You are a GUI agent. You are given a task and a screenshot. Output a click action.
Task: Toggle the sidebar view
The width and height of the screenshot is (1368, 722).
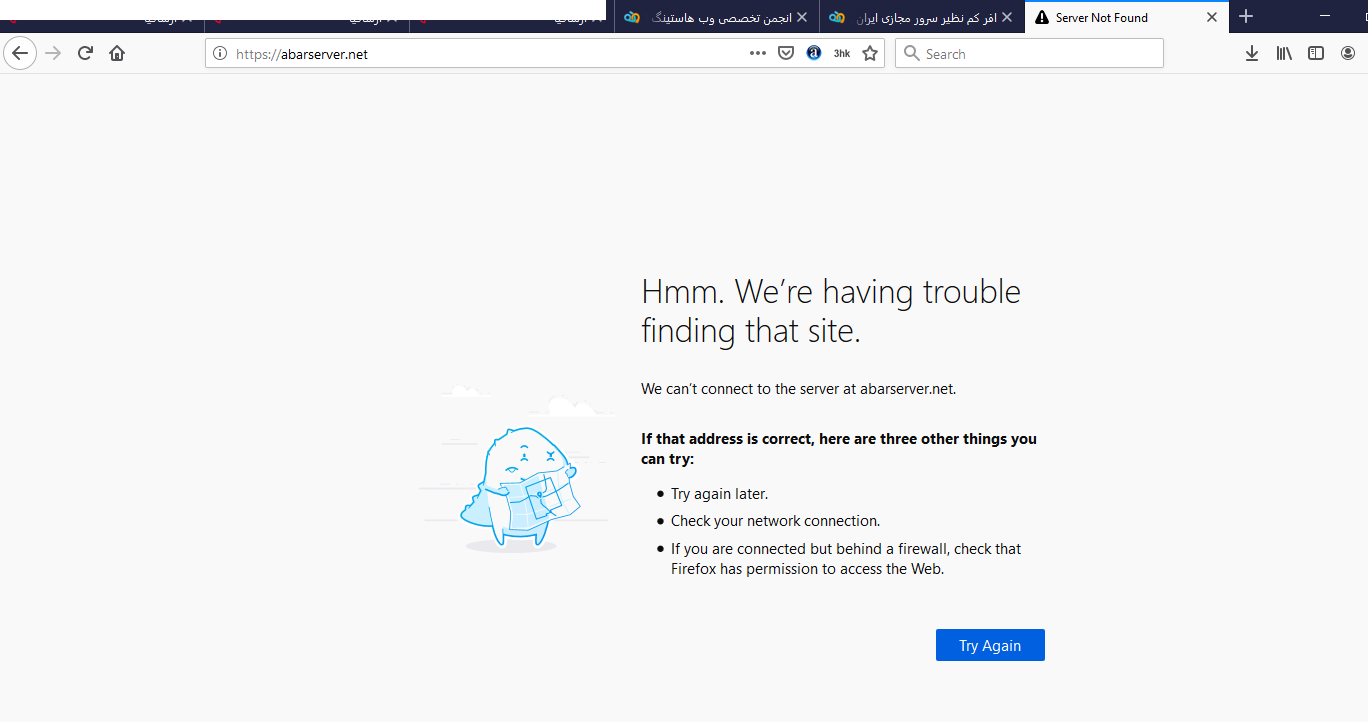[x=1316, y=53]
